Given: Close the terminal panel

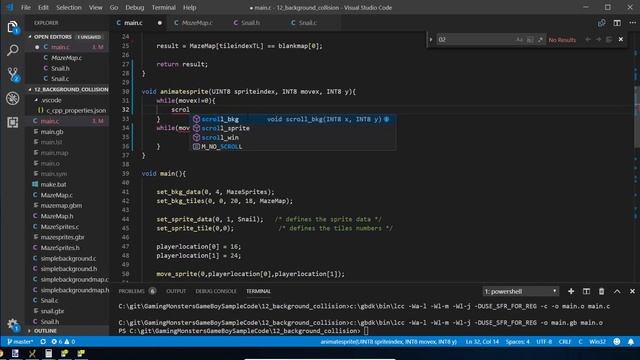Looking at the screenshot, I should [x=632, y=291].
